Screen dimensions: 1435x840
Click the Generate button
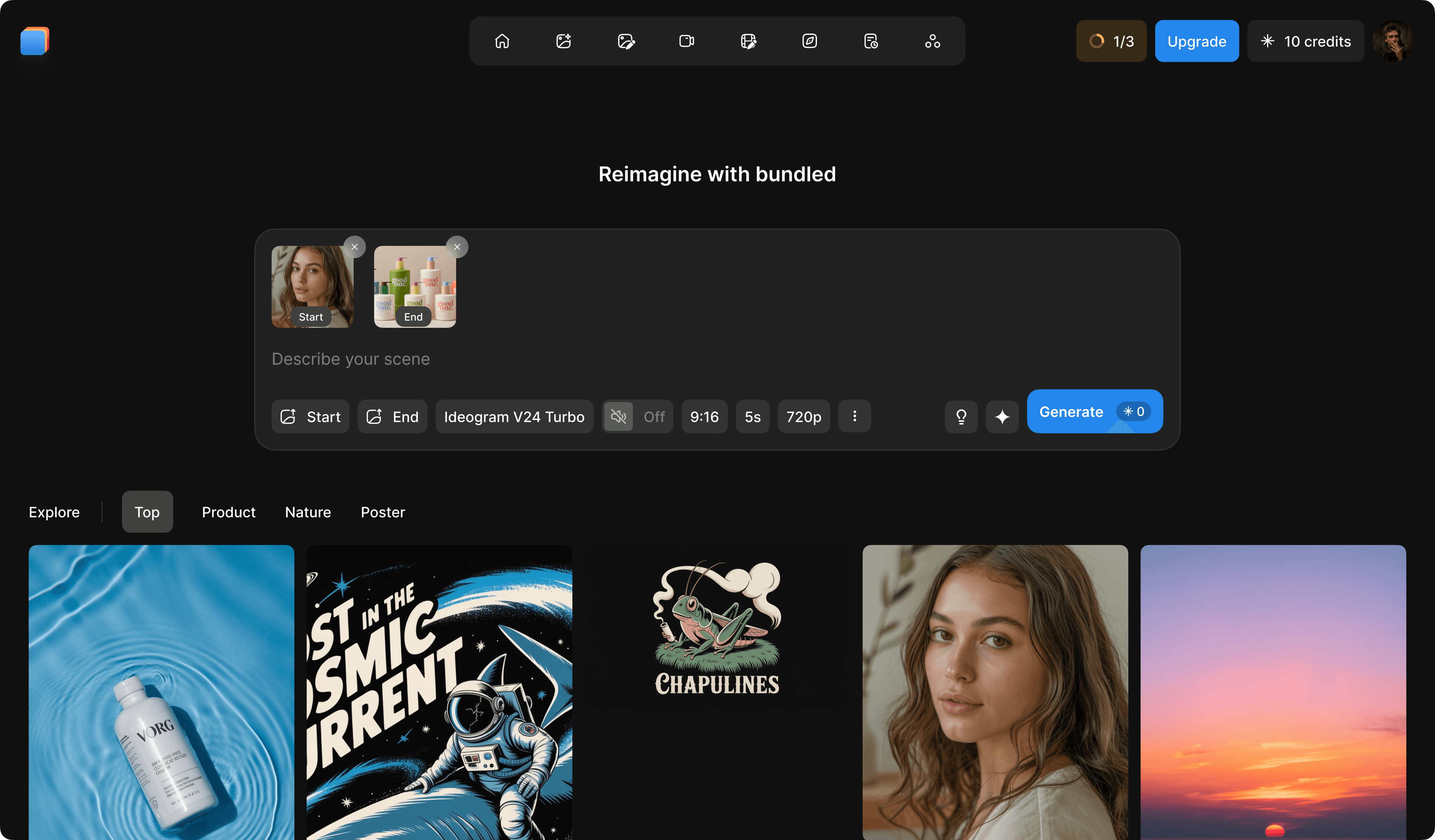(x=1094, y=411)
